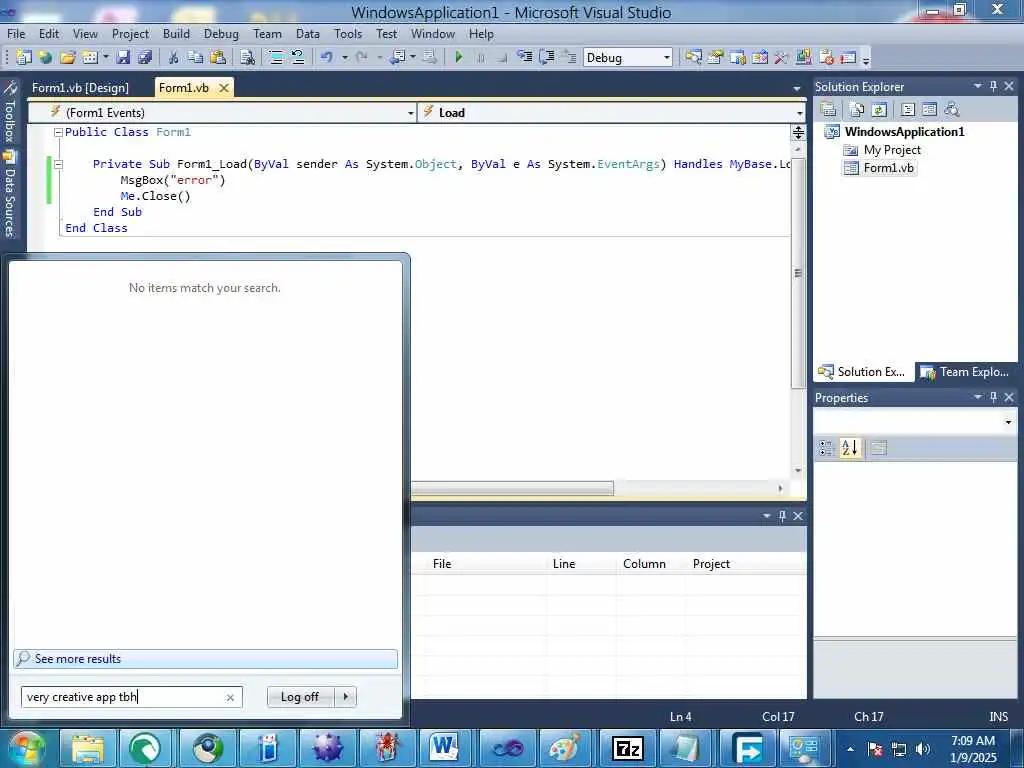
Task: Click the Project column header in Error List
Action: click(x=711, y=564)
